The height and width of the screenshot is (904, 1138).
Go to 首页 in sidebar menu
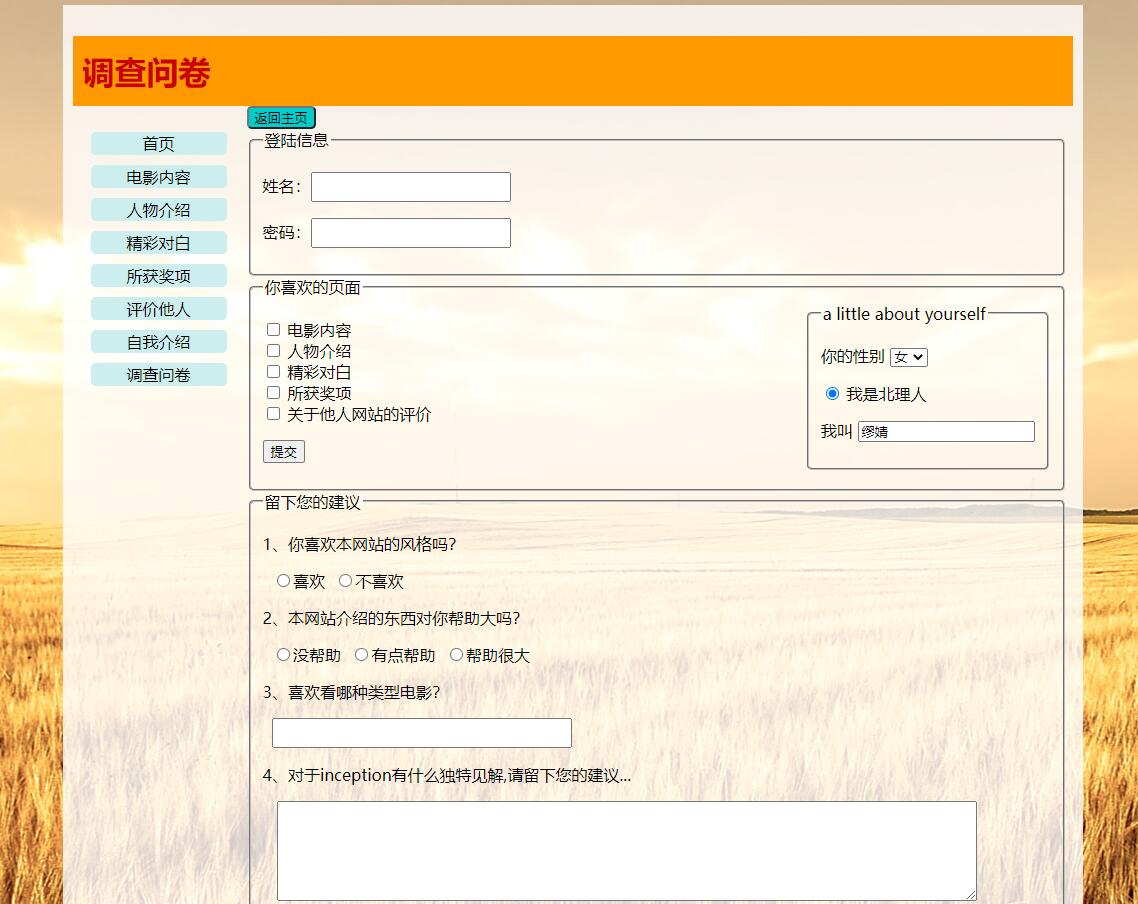click(x=158, y=144)
